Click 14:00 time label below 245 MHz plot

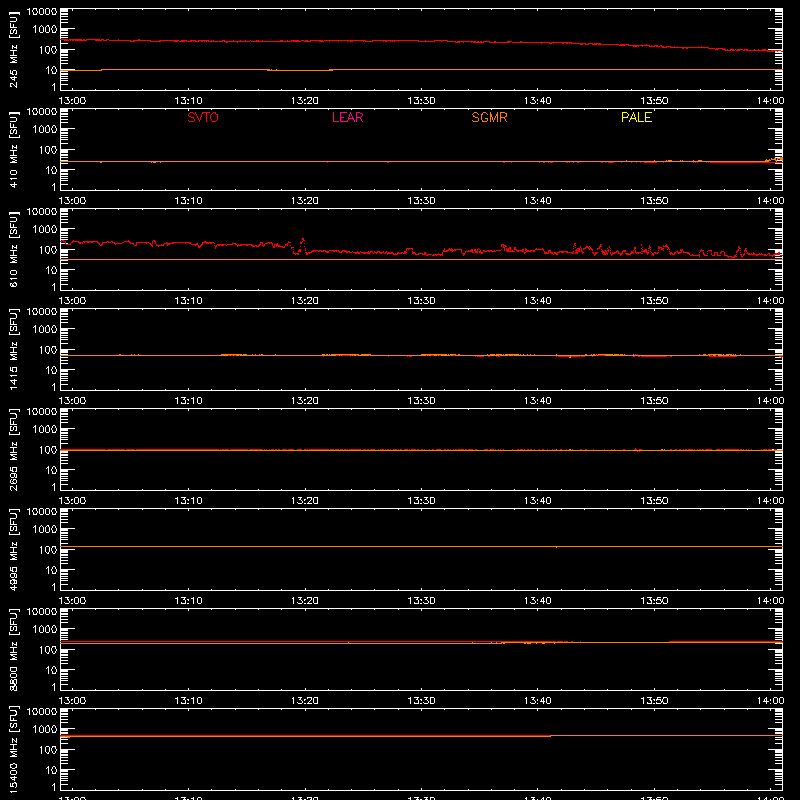[x=770, y=101]
